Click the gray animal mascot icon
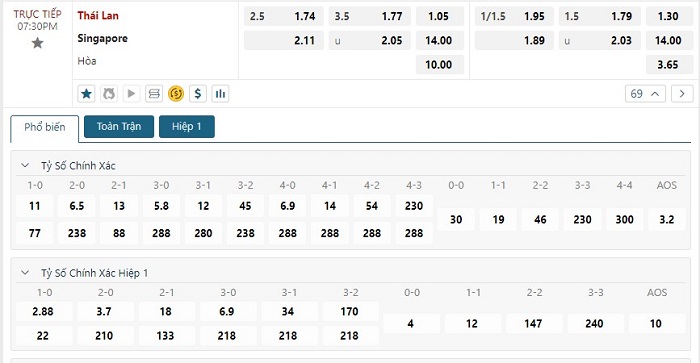This screenshot has width=700, height=363. pos(109,94)
